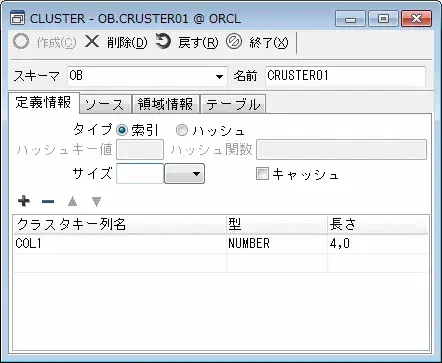Enable the キャッシュ cache checkbox
The width and height of the screenshot is (442, 363).
[x=262, y=174]
